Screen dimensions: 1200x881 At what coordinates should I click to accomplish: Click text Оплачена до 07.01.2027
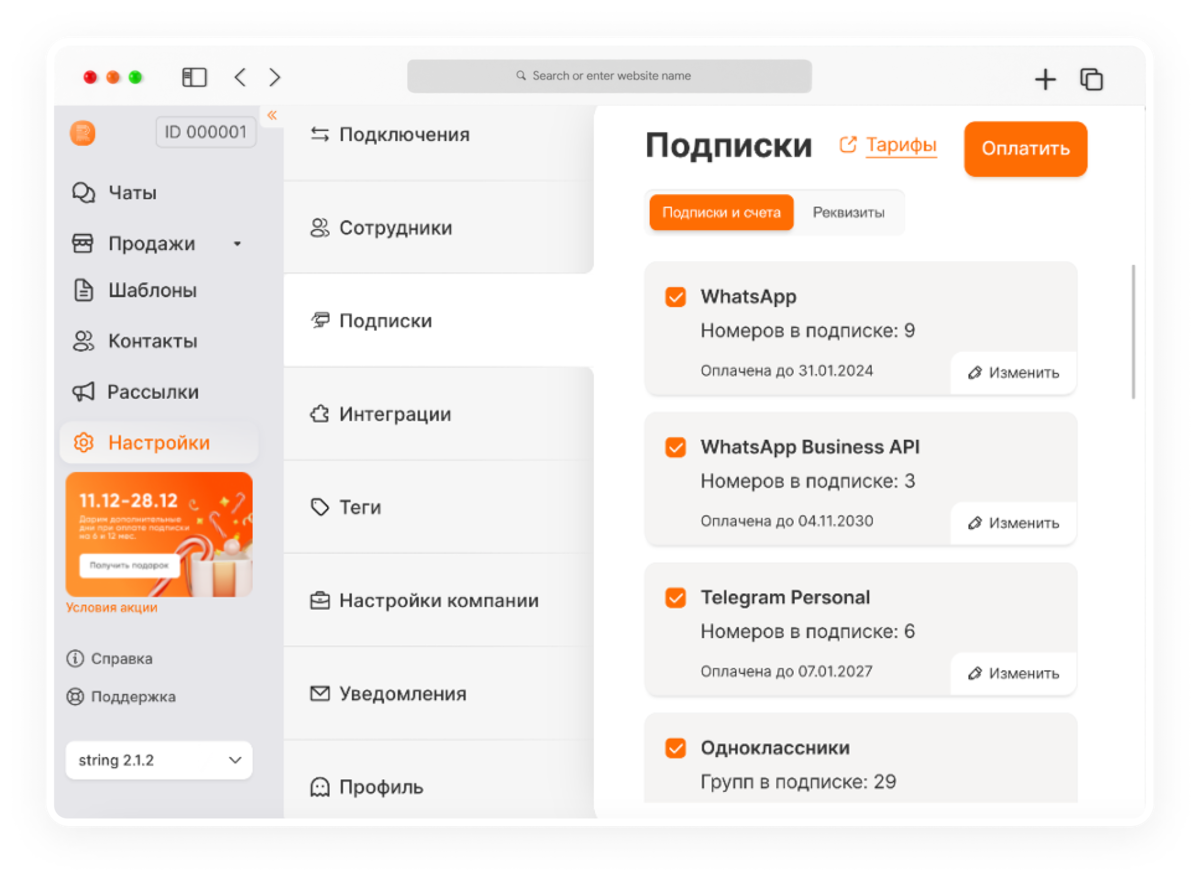[786, 671]
